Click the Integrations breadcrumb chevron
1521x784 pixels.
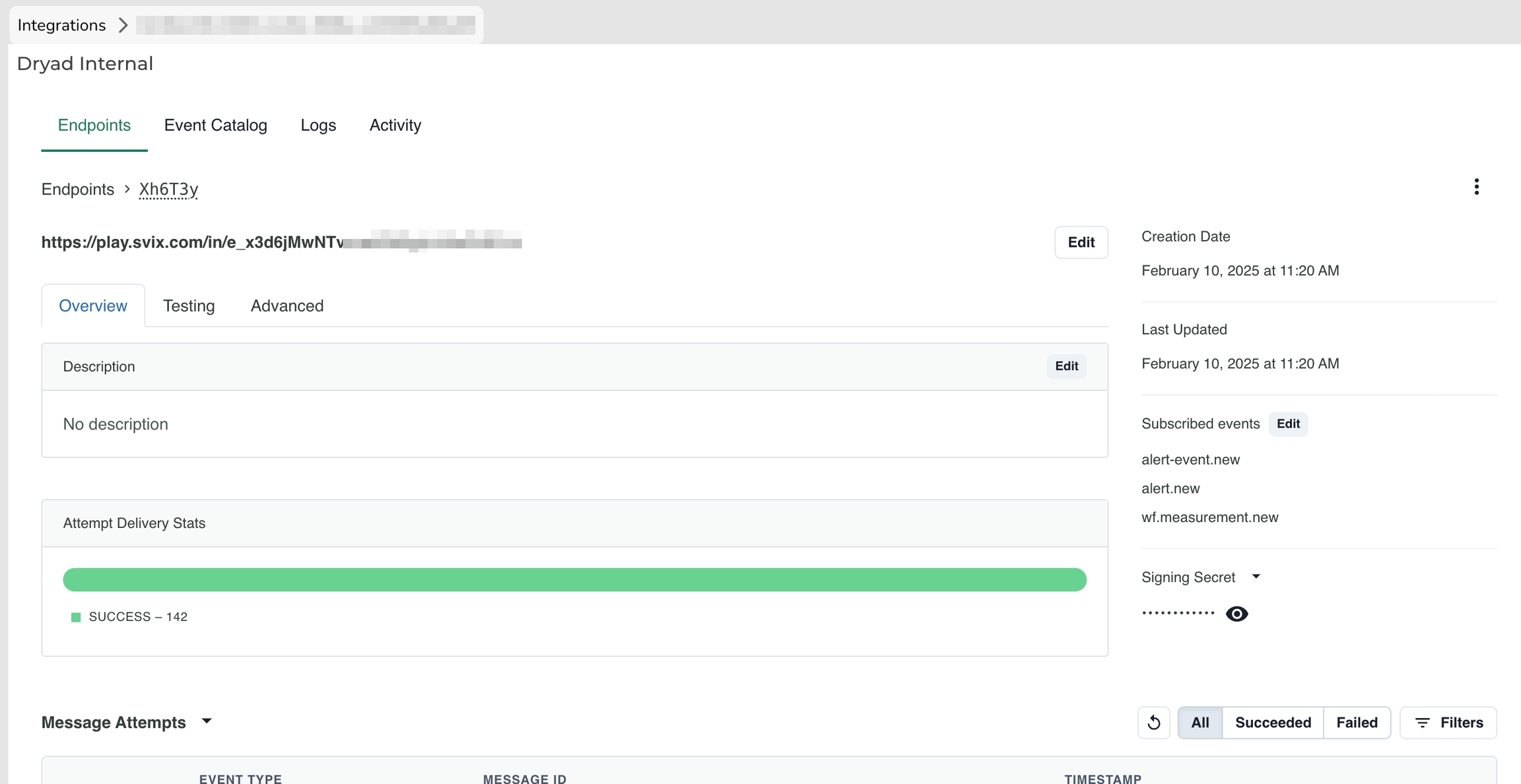click(123, 25)
